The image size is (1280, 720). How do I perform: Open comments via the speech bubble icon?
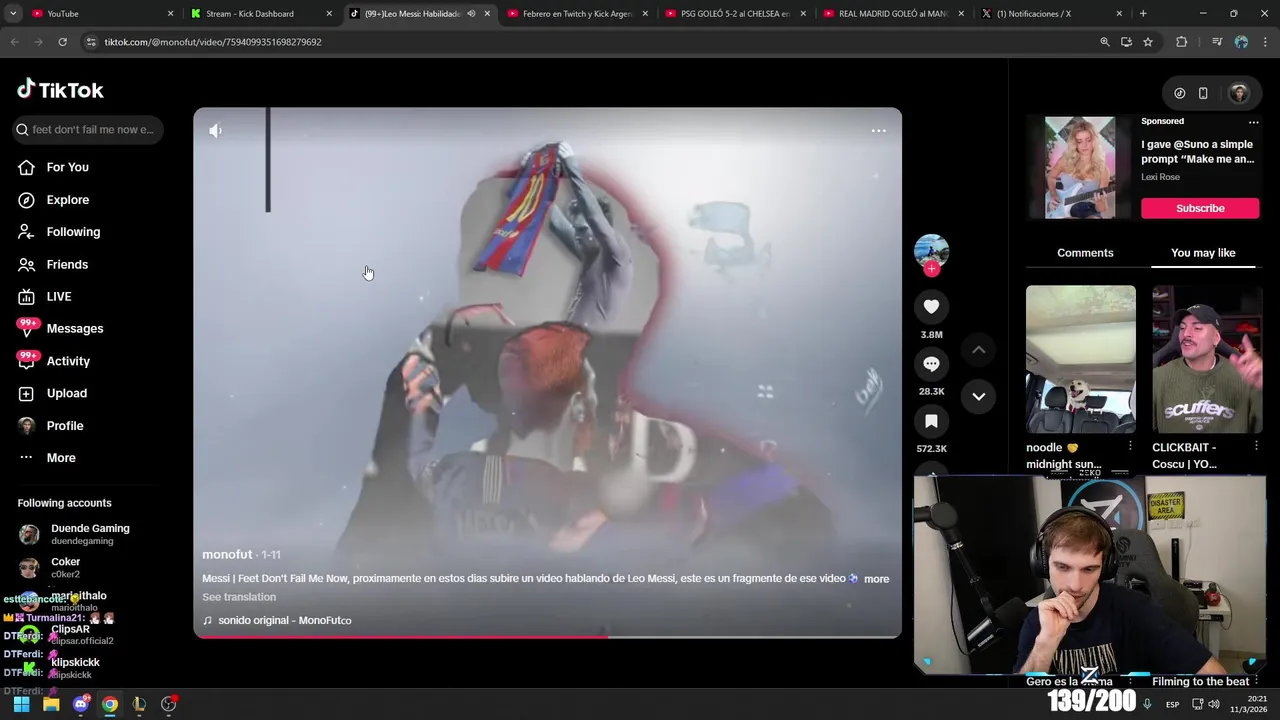[x=931, y=364]
